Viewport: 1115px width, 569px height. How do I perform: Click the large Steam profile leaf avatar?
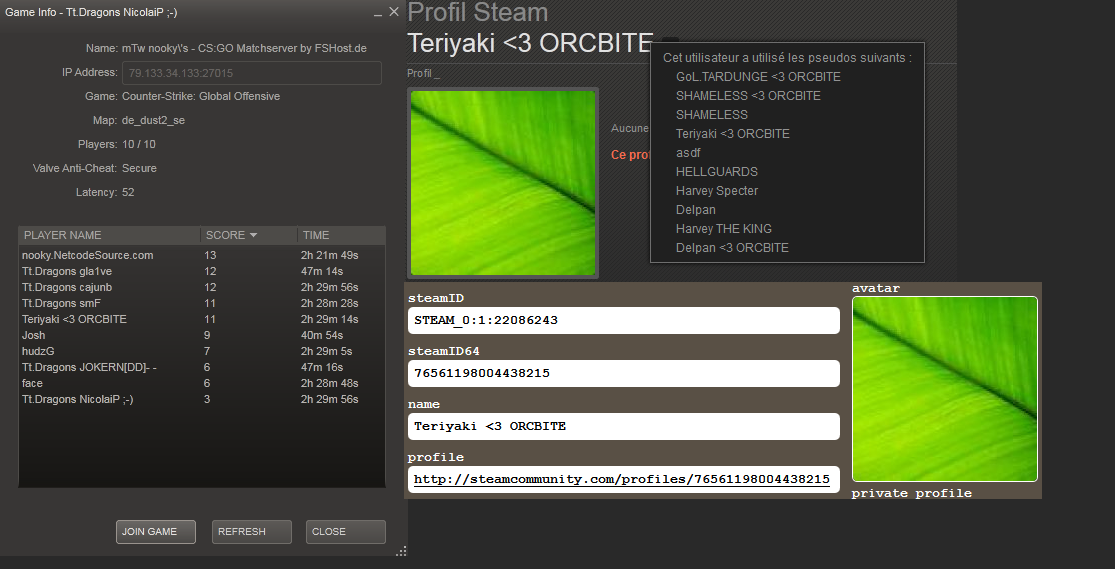click(x=503, y=183)
